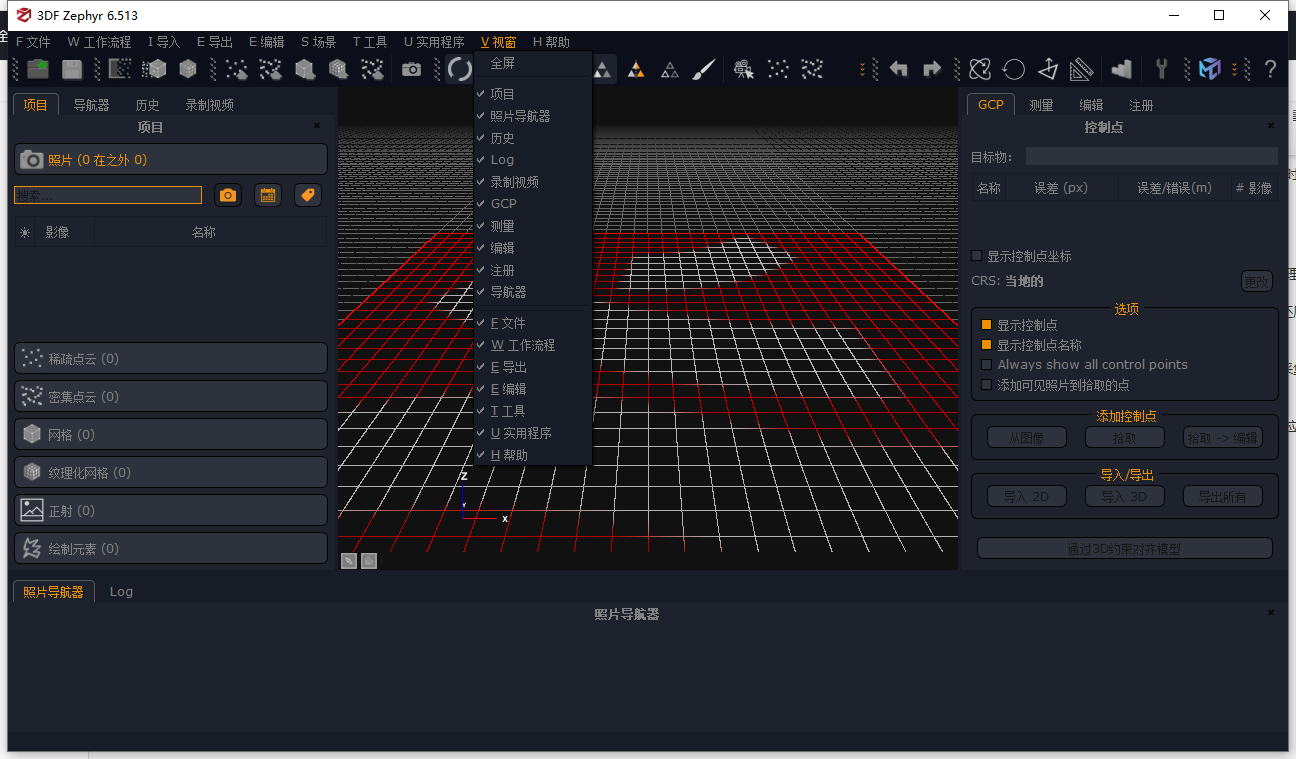Click the camera icon in the toolbar
This screenshot has width=1296, height=759.
[x=411, y=69]
